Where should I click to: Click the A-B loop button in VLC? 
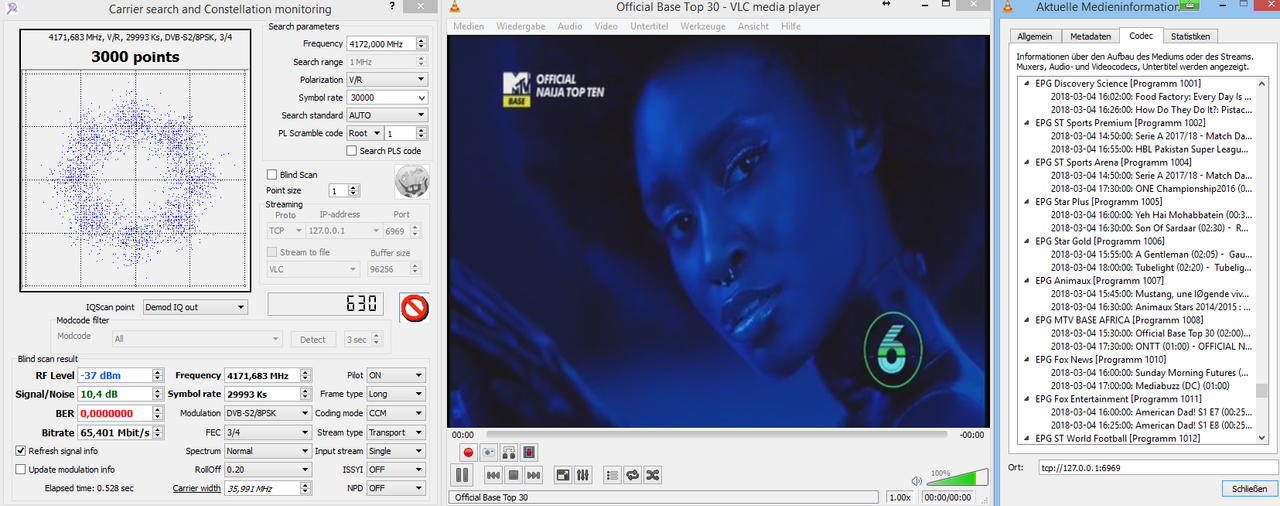pyautogui.click(x=509, y=452)
